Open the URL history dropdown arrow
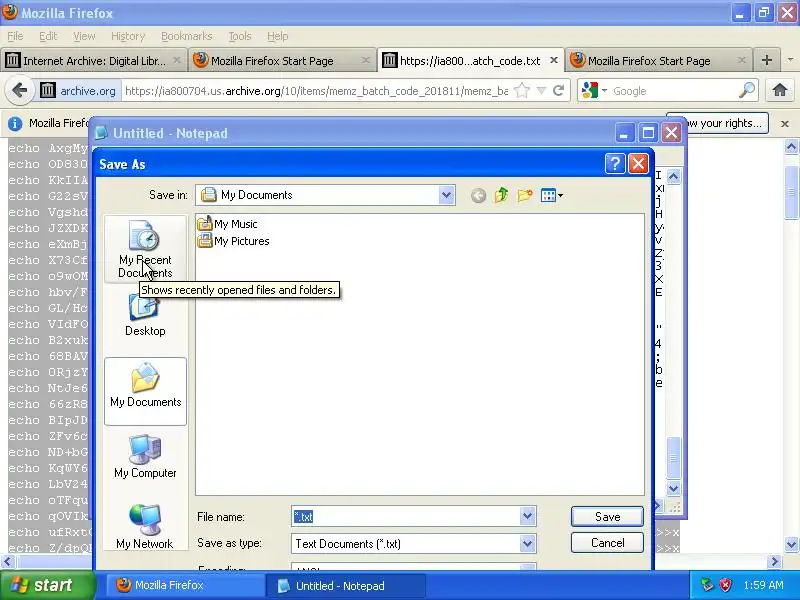 (x=541, y=91)
